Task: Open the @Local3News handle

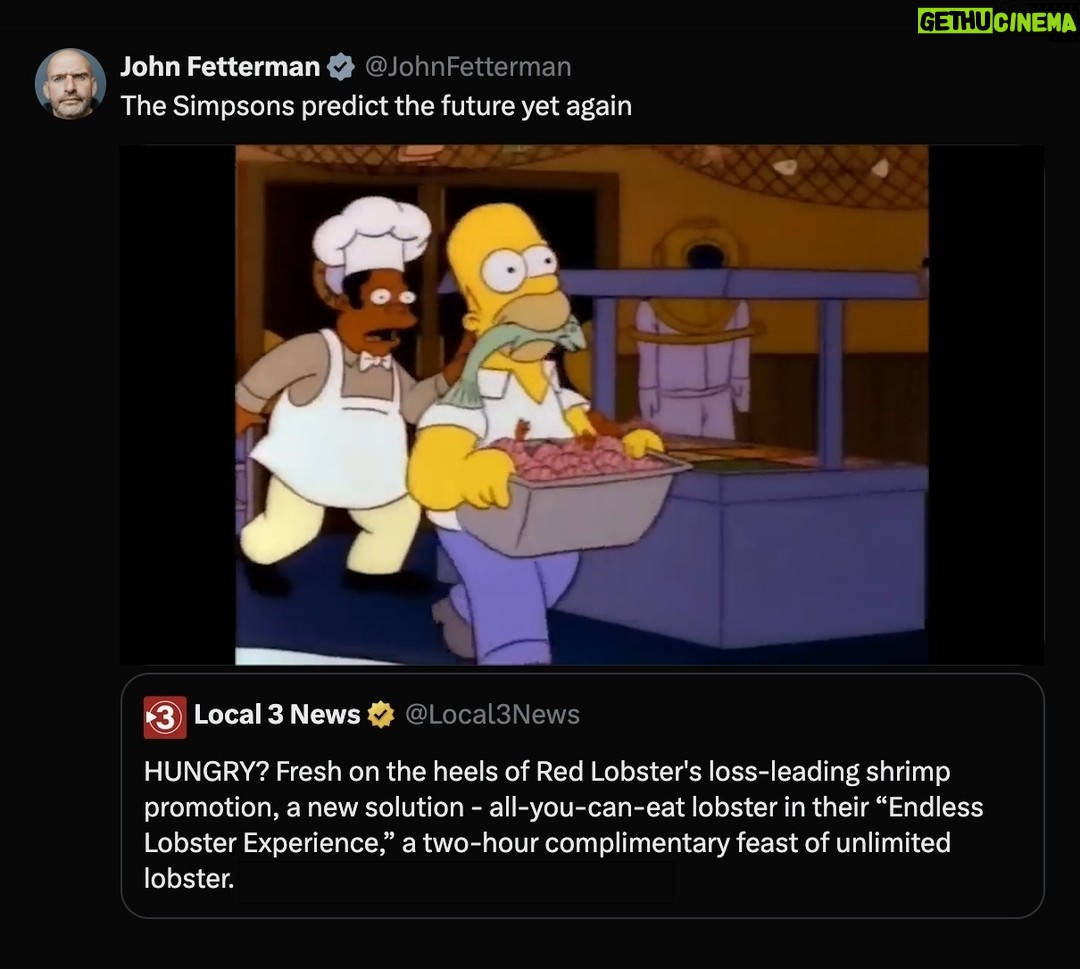Action: 492,714
